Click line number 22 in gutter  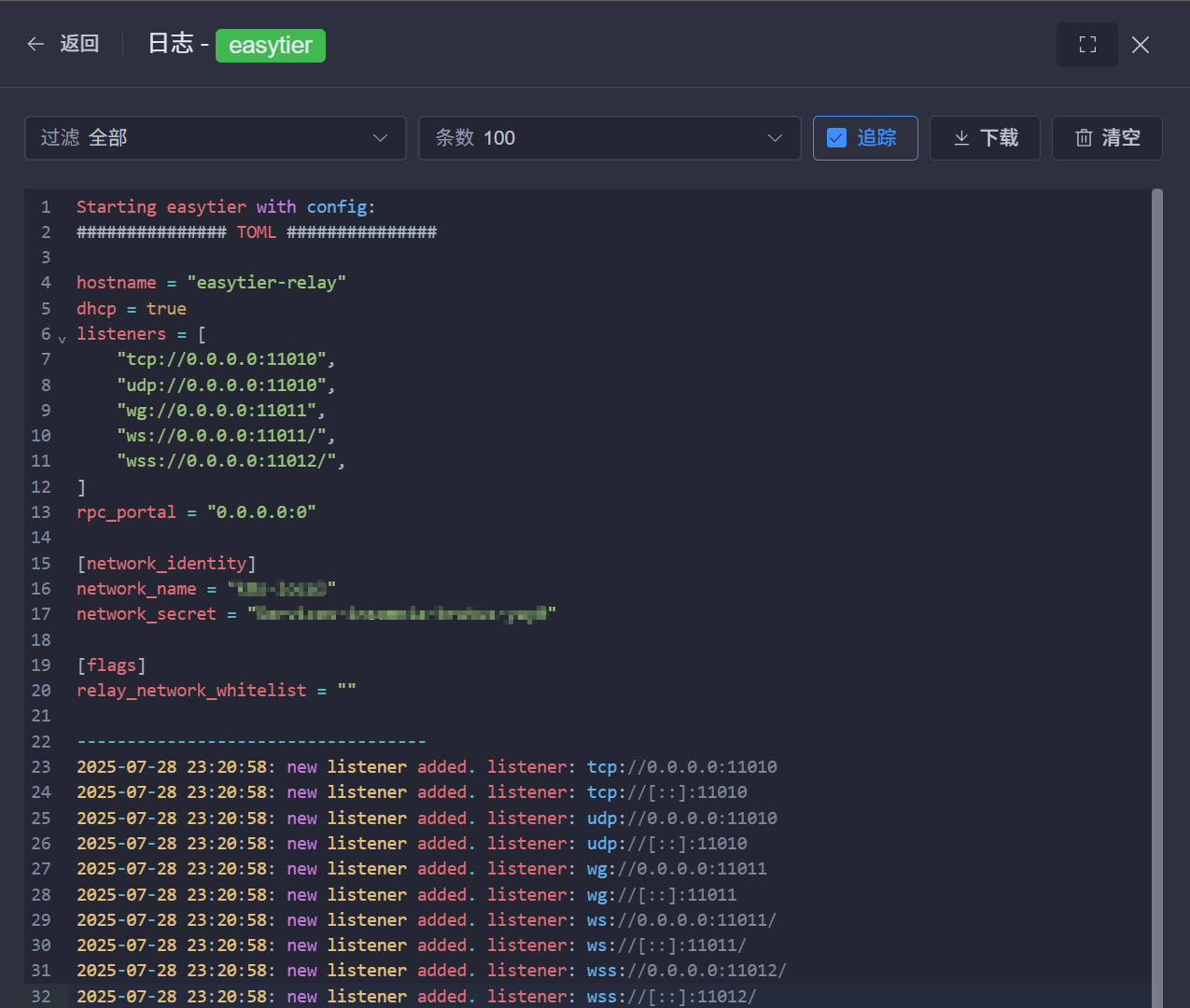pos(41,742)
